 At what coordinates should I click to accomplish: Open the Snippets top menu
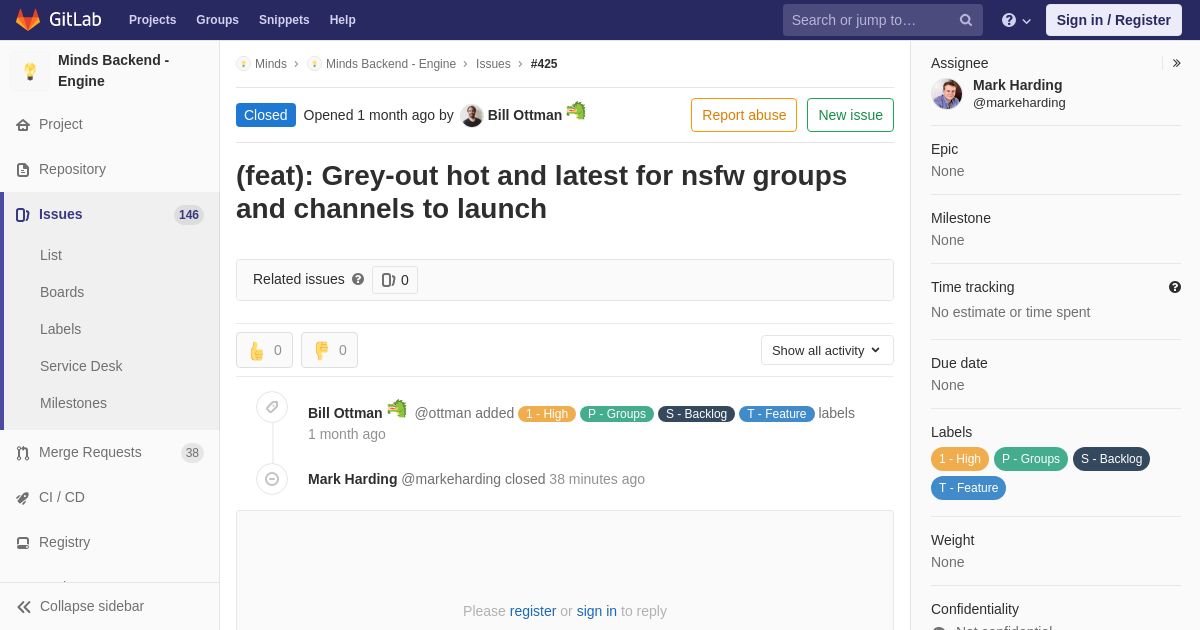284,20
